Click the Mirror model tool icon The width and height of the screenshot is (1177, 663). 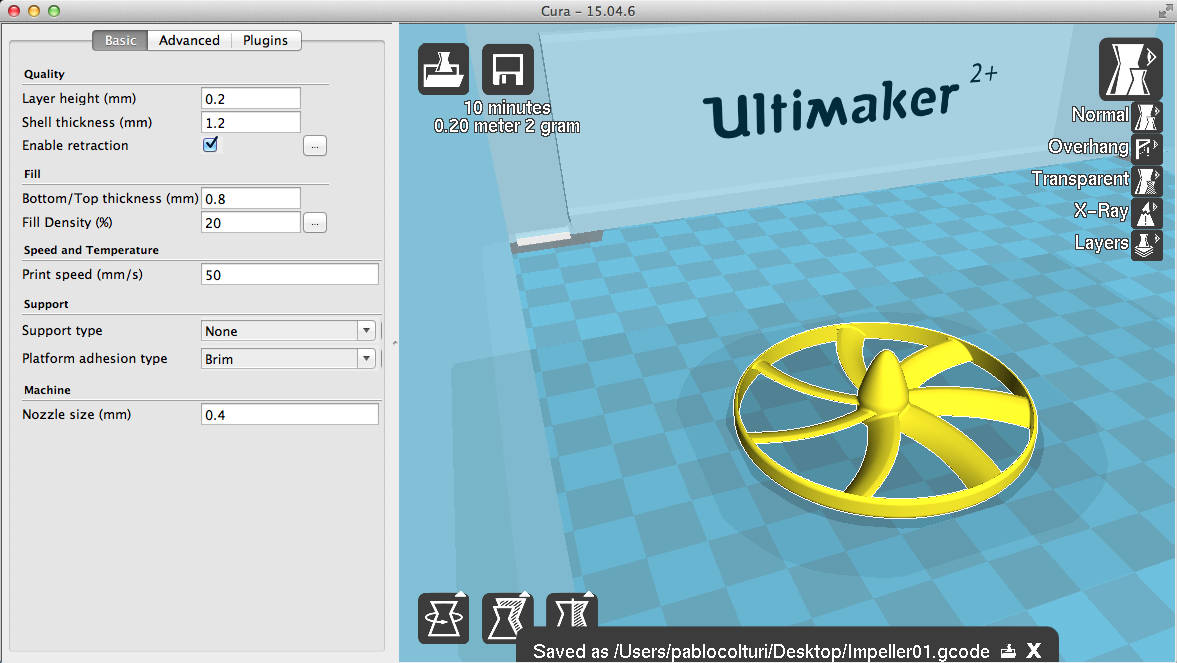(x=572, y=612)
